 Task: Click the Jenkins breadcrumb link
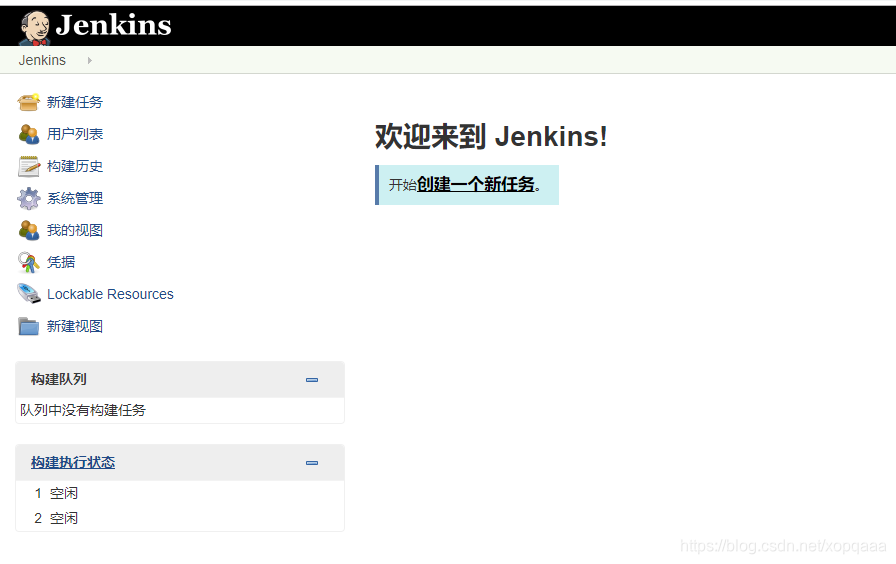click(42, 60)
